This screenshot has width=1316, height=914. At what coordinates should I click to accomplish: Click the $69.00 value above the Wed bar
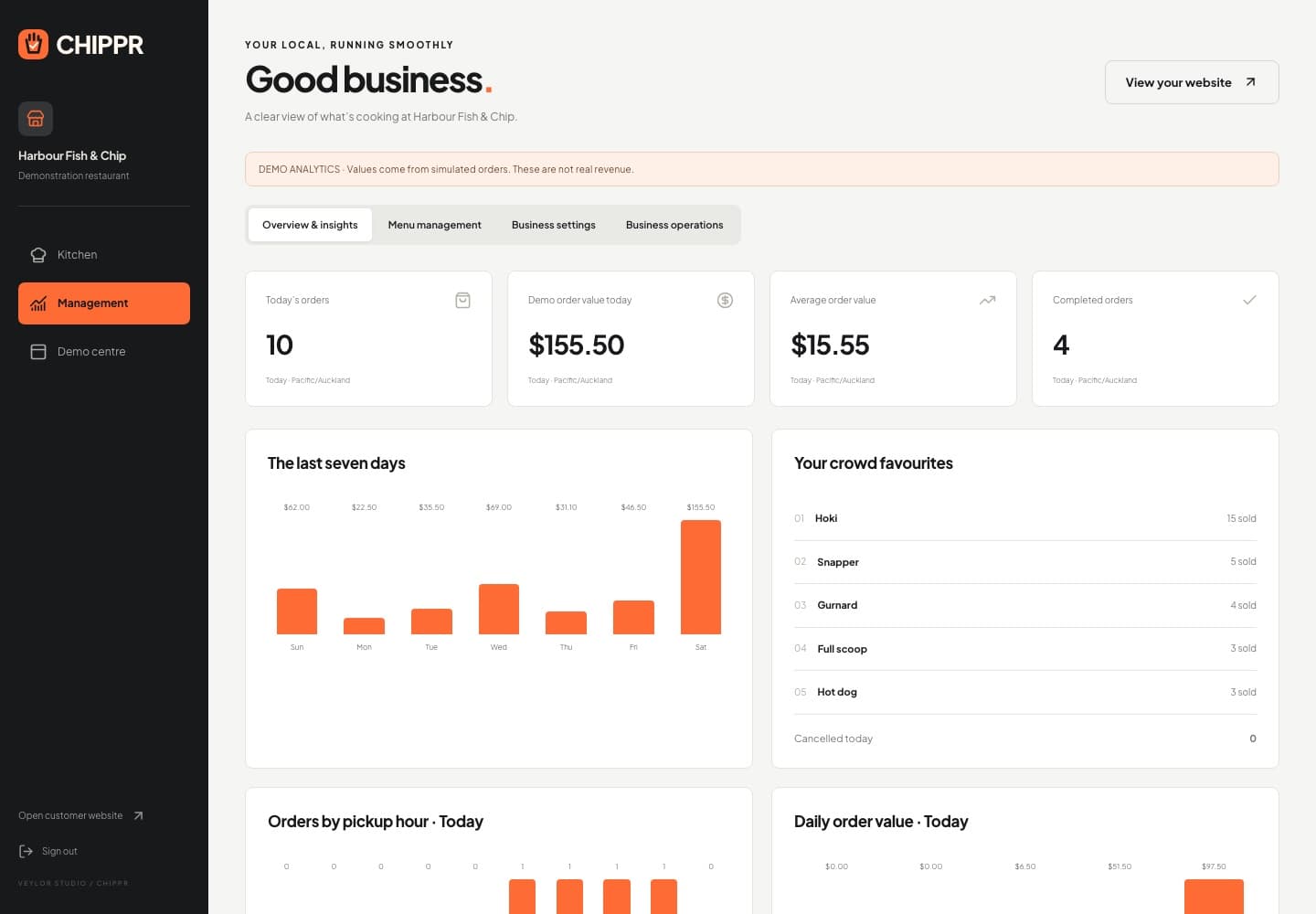point(499,507)
